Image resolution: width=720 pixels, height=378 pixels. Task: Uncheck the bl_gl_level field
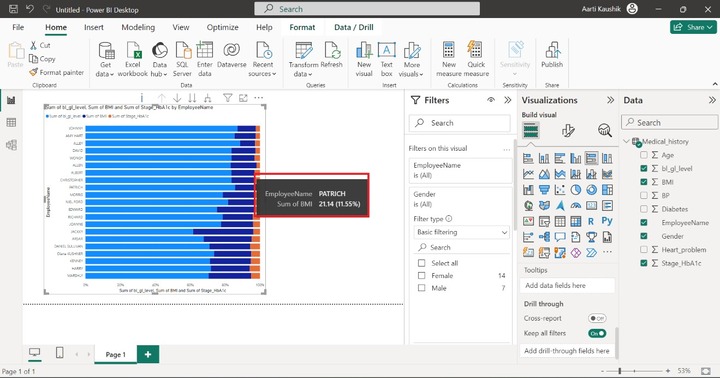pos(644,169)
